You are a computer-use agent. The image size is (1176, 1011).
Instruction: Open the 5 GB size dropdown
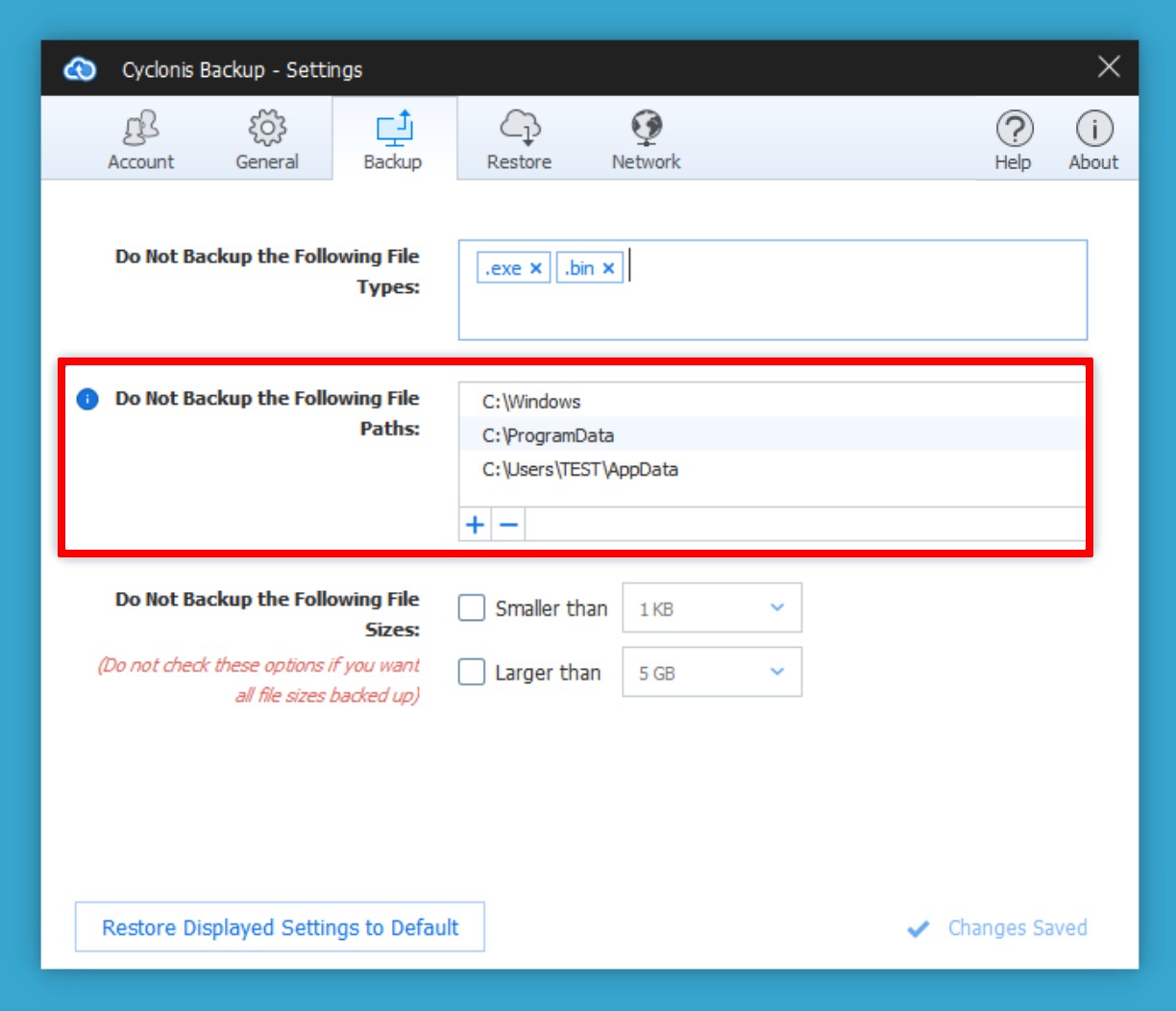coord(712,673)
